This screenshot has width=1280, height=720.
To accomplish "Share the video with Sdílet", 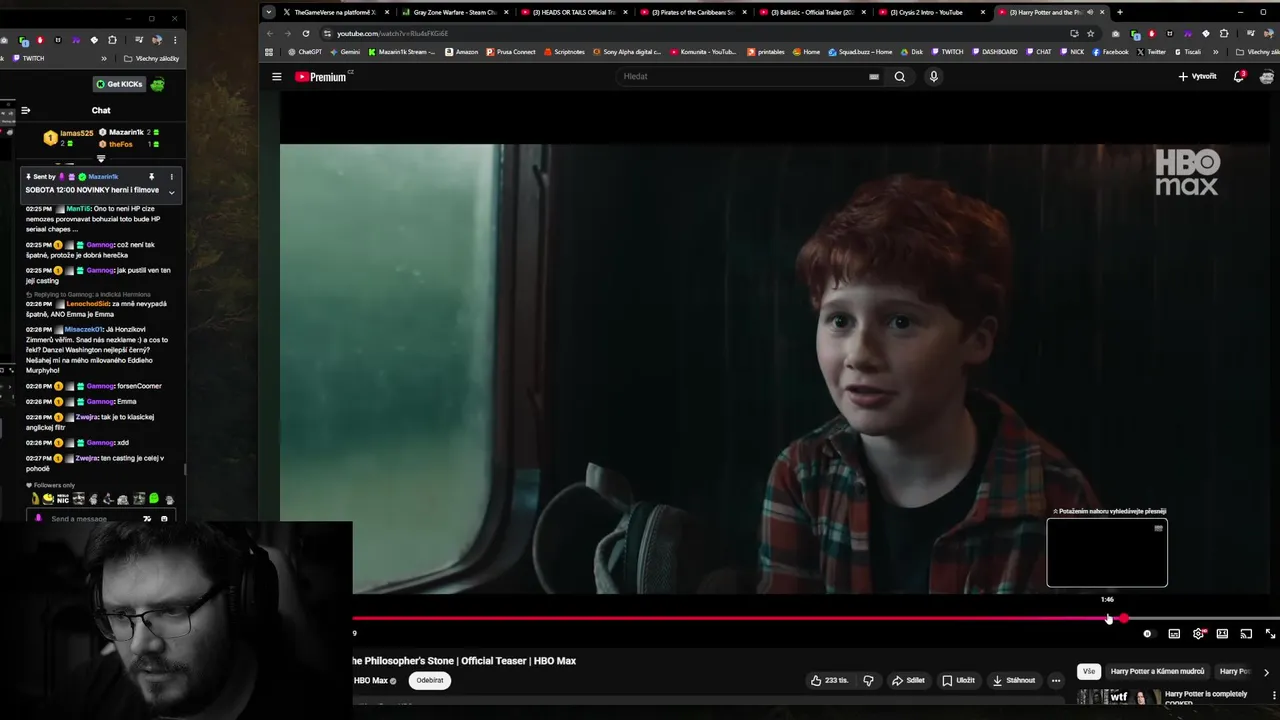I will pyautogui.click(x=908, y=680).
